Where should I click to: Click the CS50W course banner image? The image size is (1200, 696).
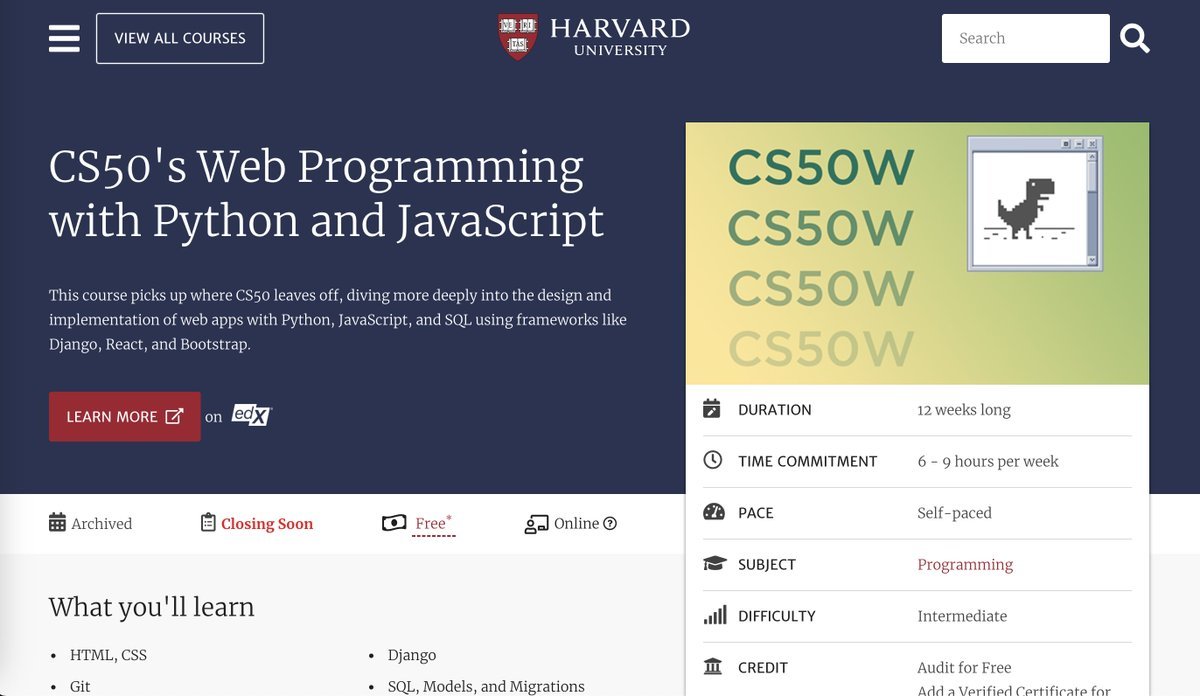tap(917, 254)
